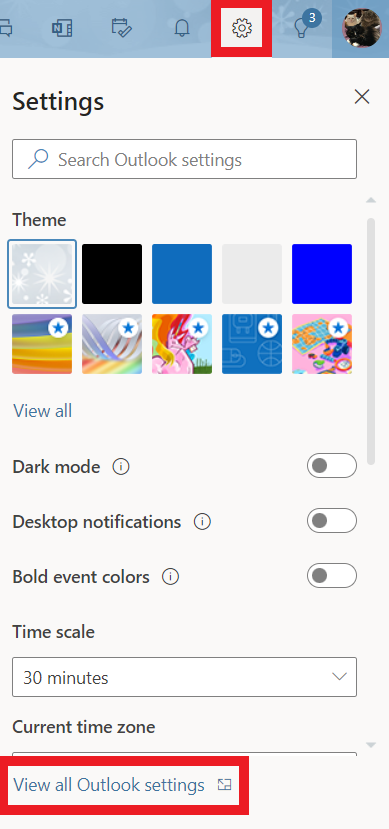The image size is (389, 829).
Task: Open the lightbulb tips icon
Action: (x=302, y=27)
